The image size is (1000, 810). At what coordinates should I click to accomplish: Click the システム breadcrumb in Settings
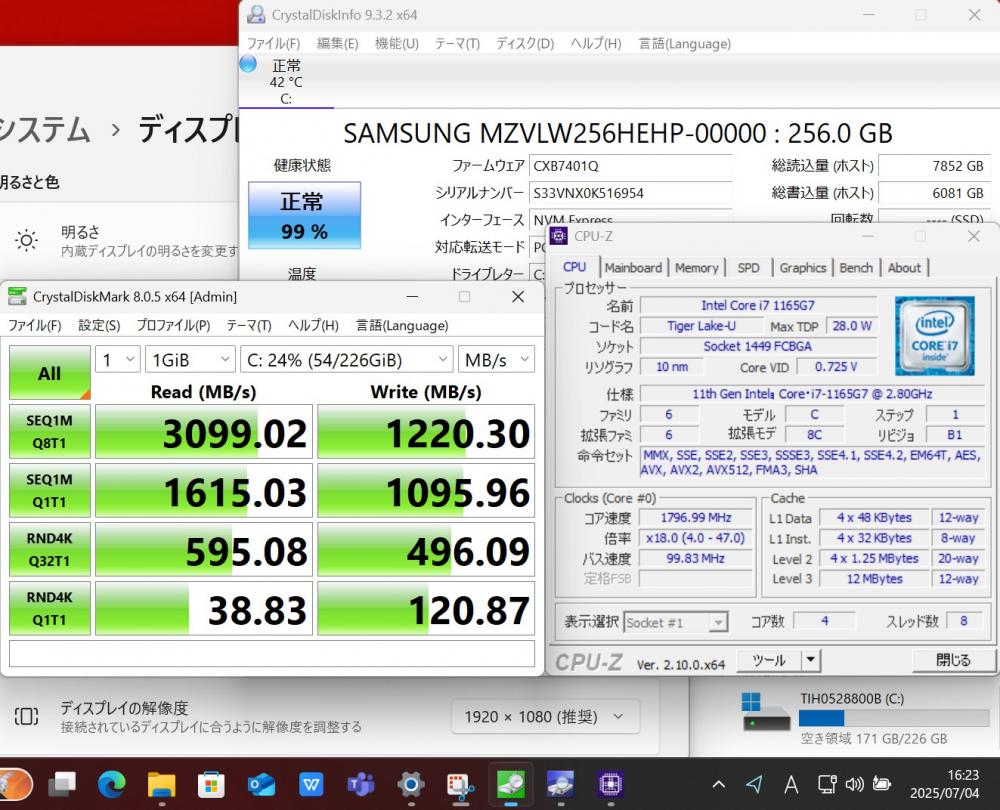tap(45, 130)
